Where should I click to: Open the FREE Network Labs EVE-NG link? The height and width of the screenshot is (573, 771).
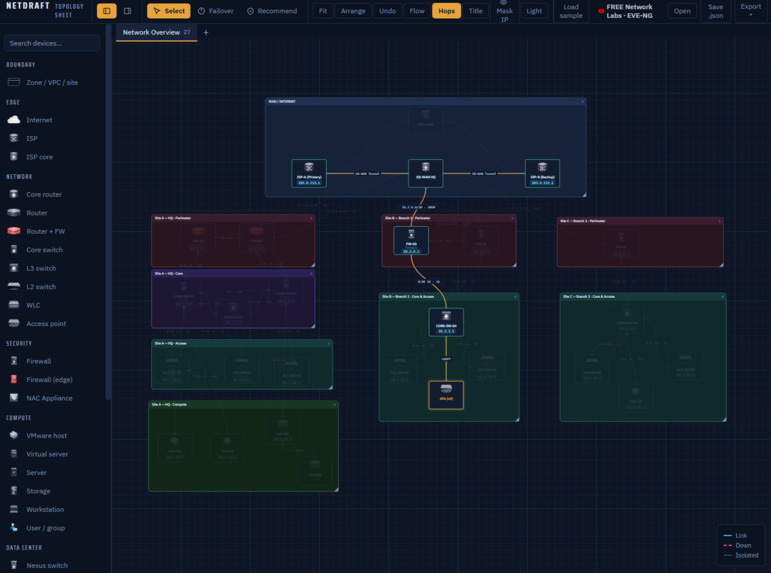tap(626, 11)
